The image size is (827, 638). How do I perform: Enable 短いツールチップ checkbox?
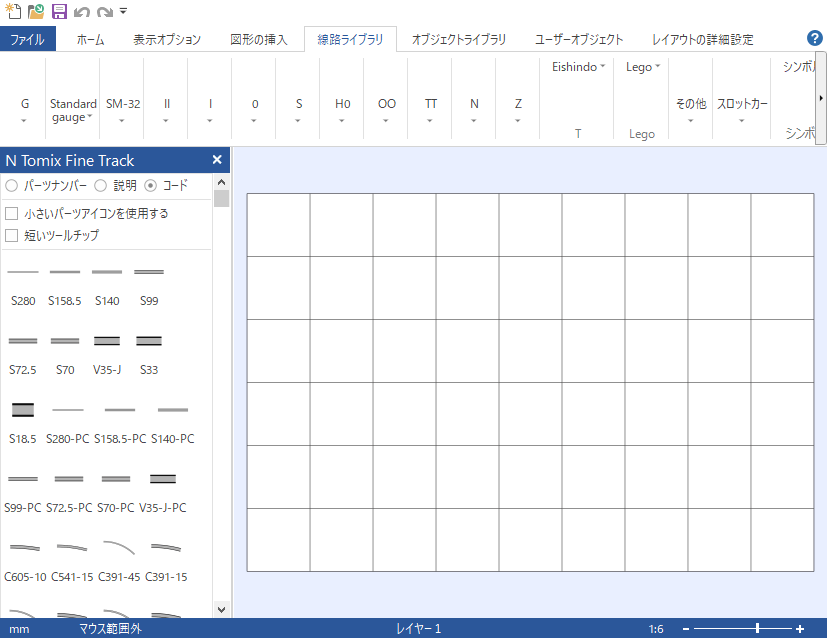point(12,235)
